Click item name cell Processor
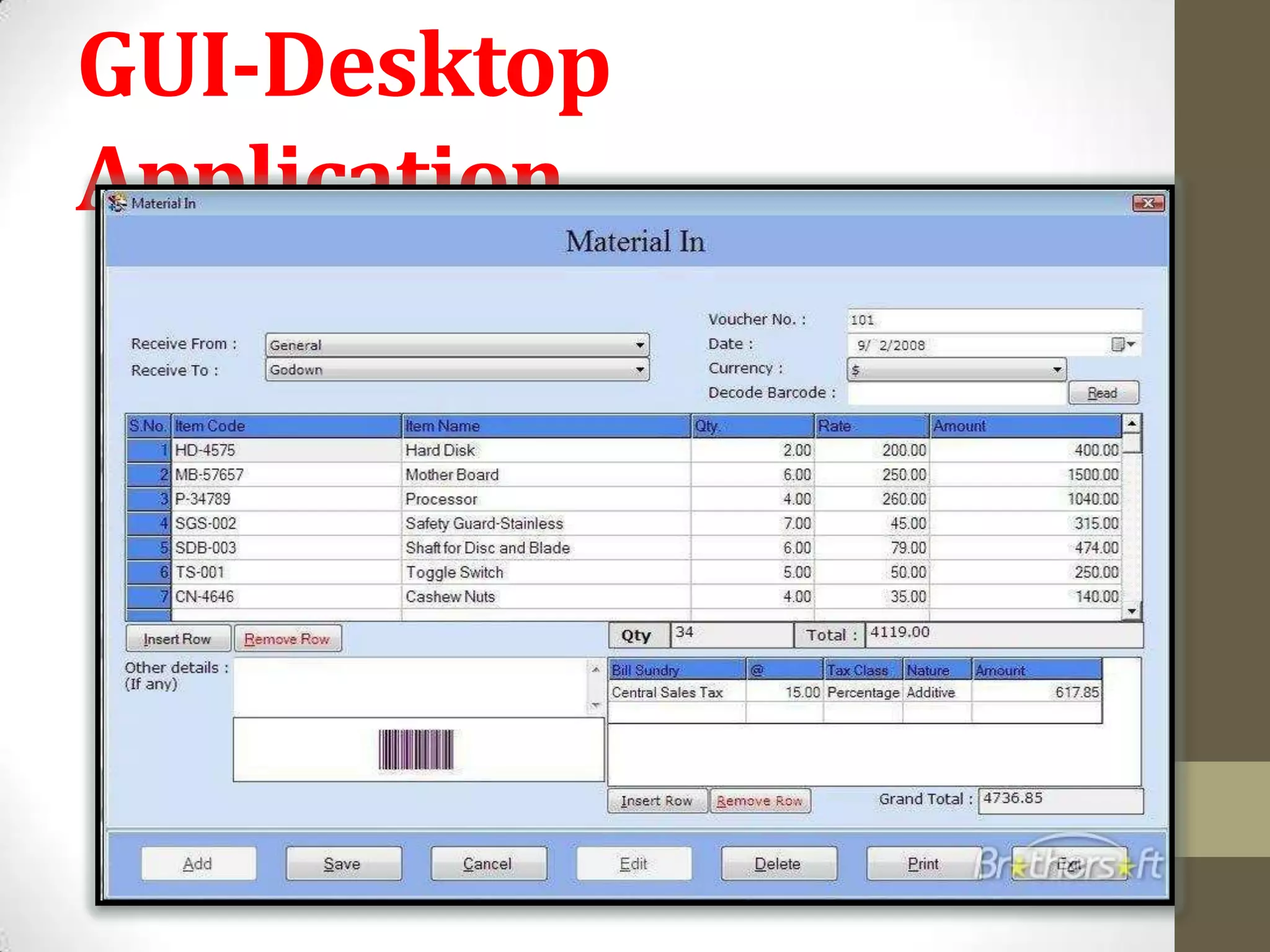This screenshot has width=1270, height=952. click(546, 499)
